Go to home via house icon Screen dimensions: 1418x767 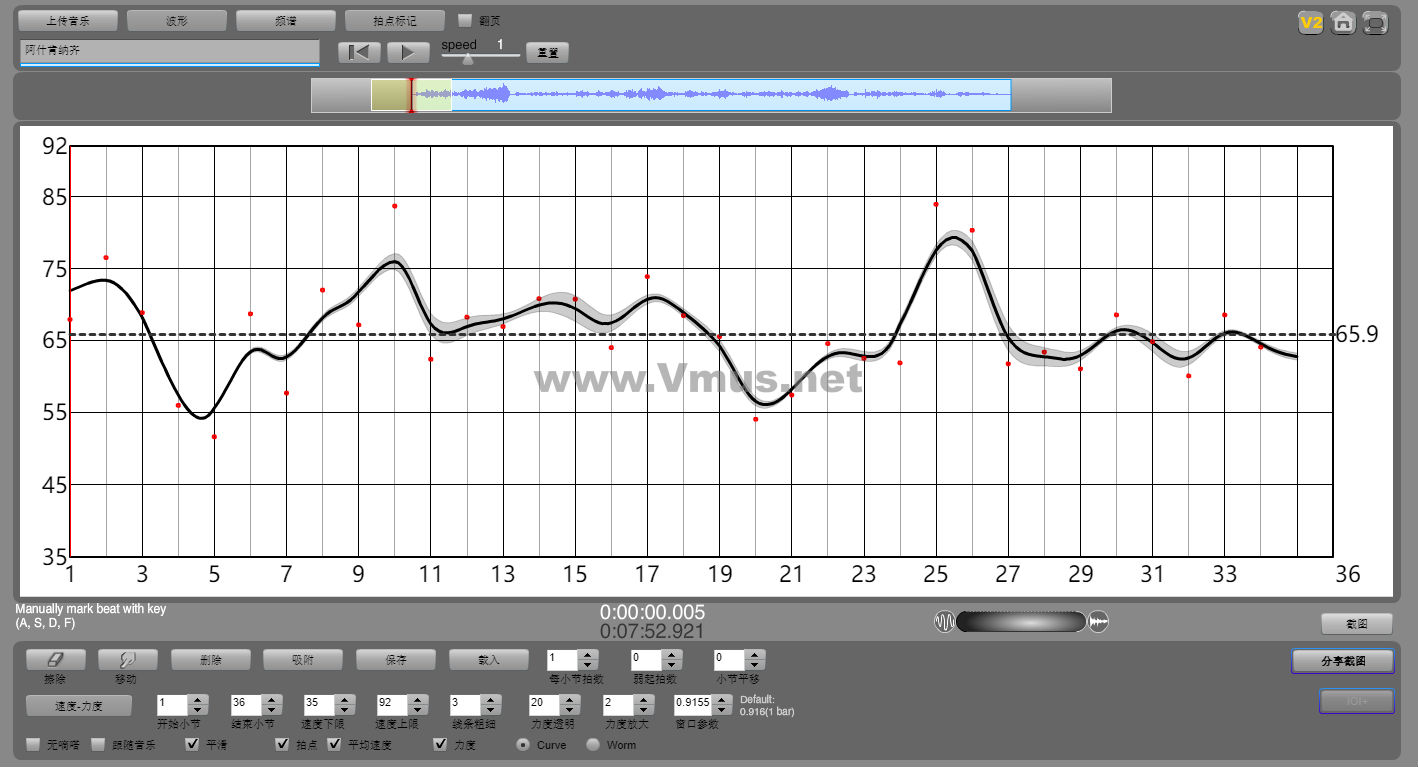point(1343,23)
